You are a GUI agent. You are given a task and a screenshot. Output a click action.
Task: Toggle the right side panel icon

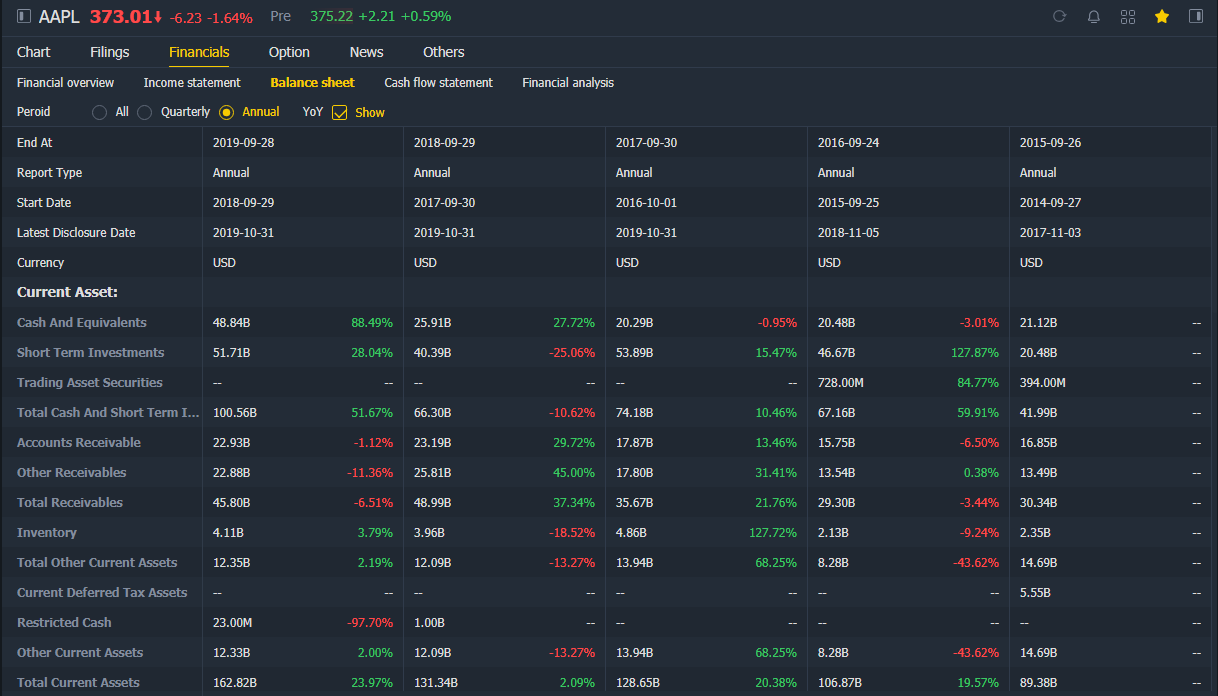pyautogui.click(x=1195, y=16)
